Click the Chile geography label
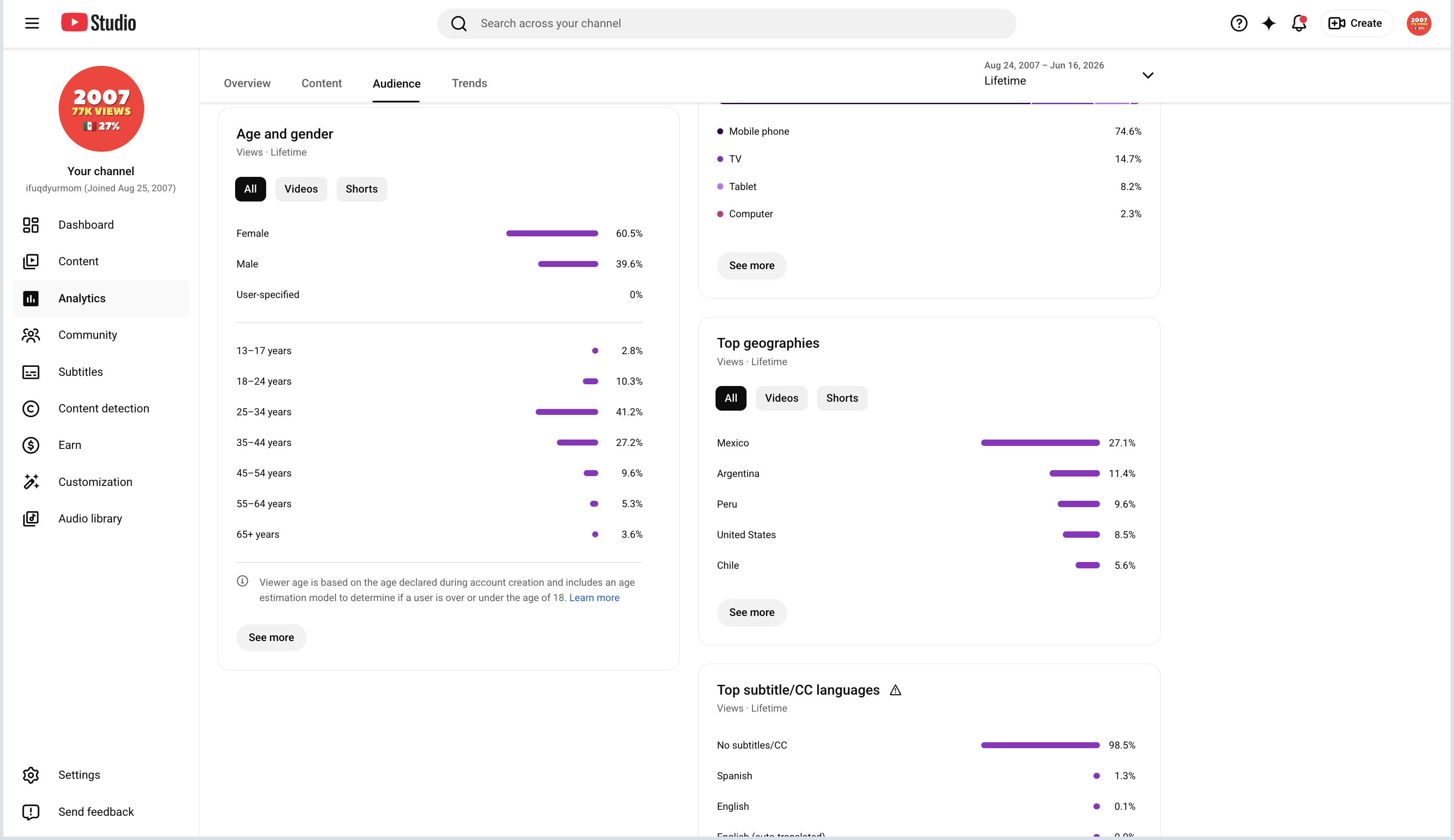Image resolution: width=1454 pixels, height=840 pixels. pos(727,565)
